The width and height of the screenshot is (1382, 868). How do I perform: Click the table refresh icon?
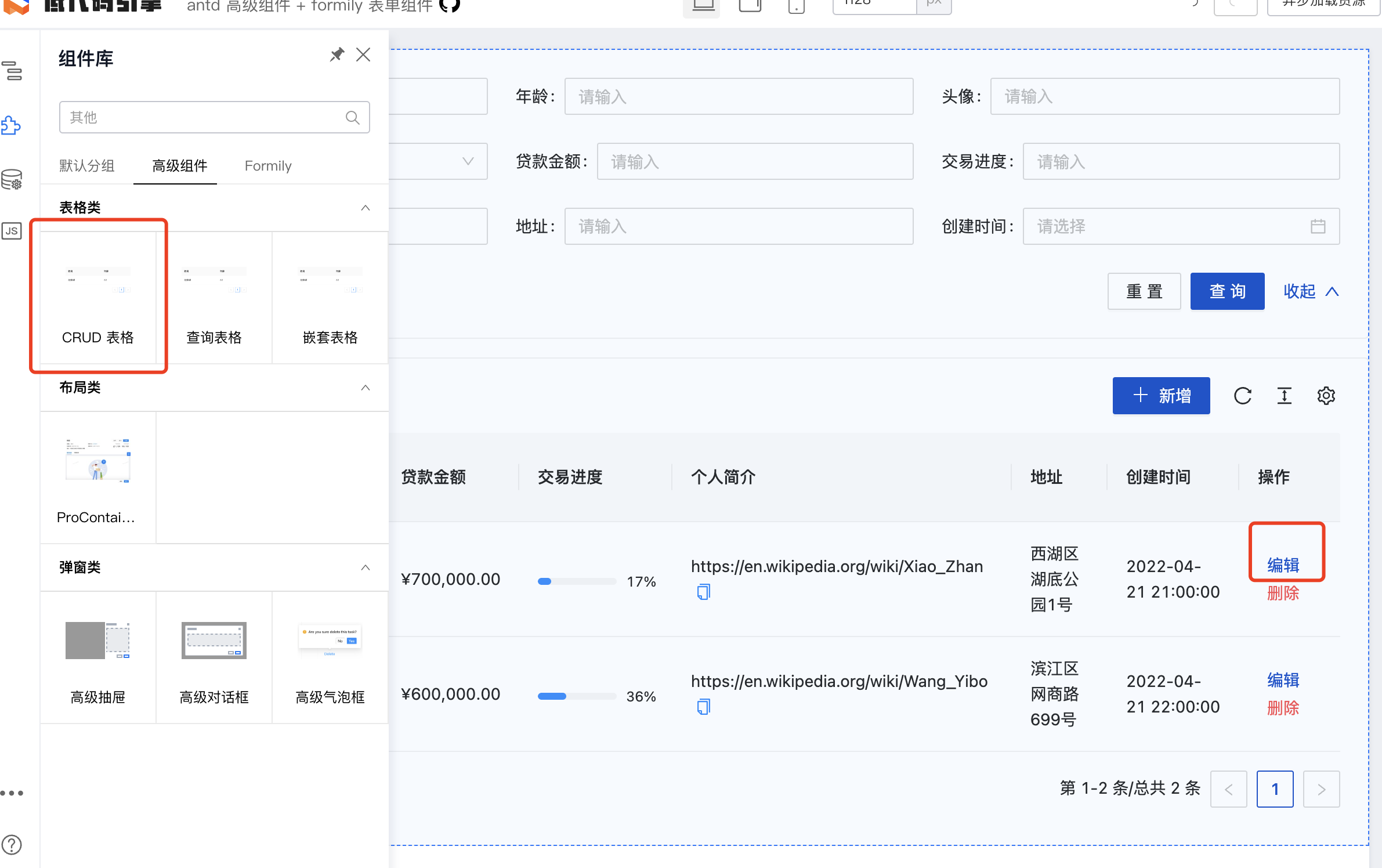[x=1242, y=396]
